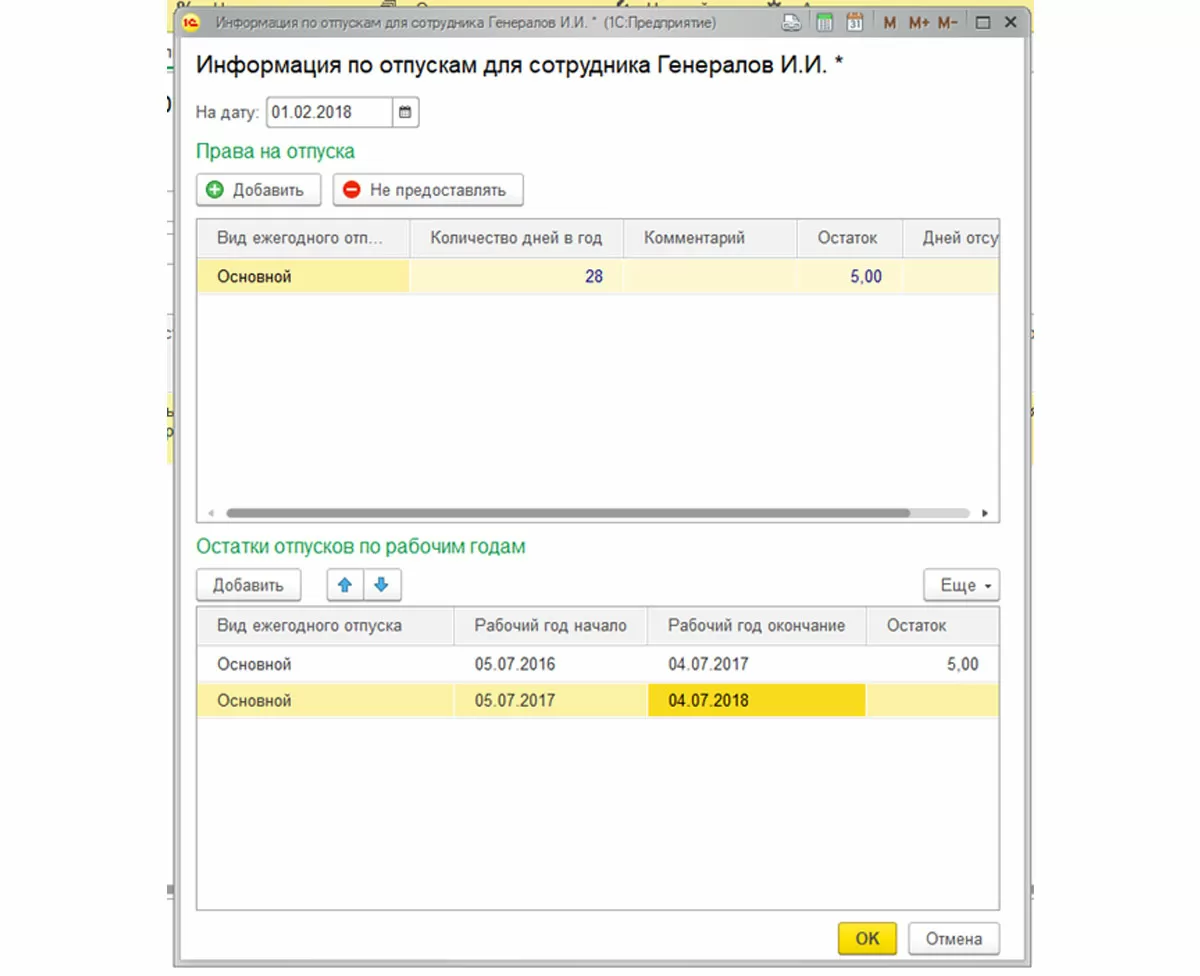The width and height of the screenshot is (1200, 976).
Task: Click 5,00 remainder cell in upper table
Action: [849, 276]
